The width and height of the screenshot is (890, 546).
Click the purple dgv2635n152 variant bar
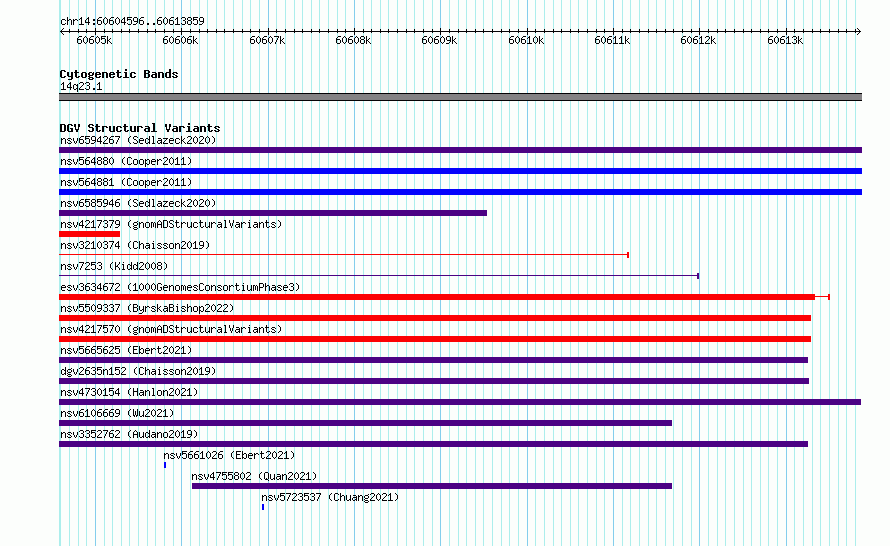[434, 381]
